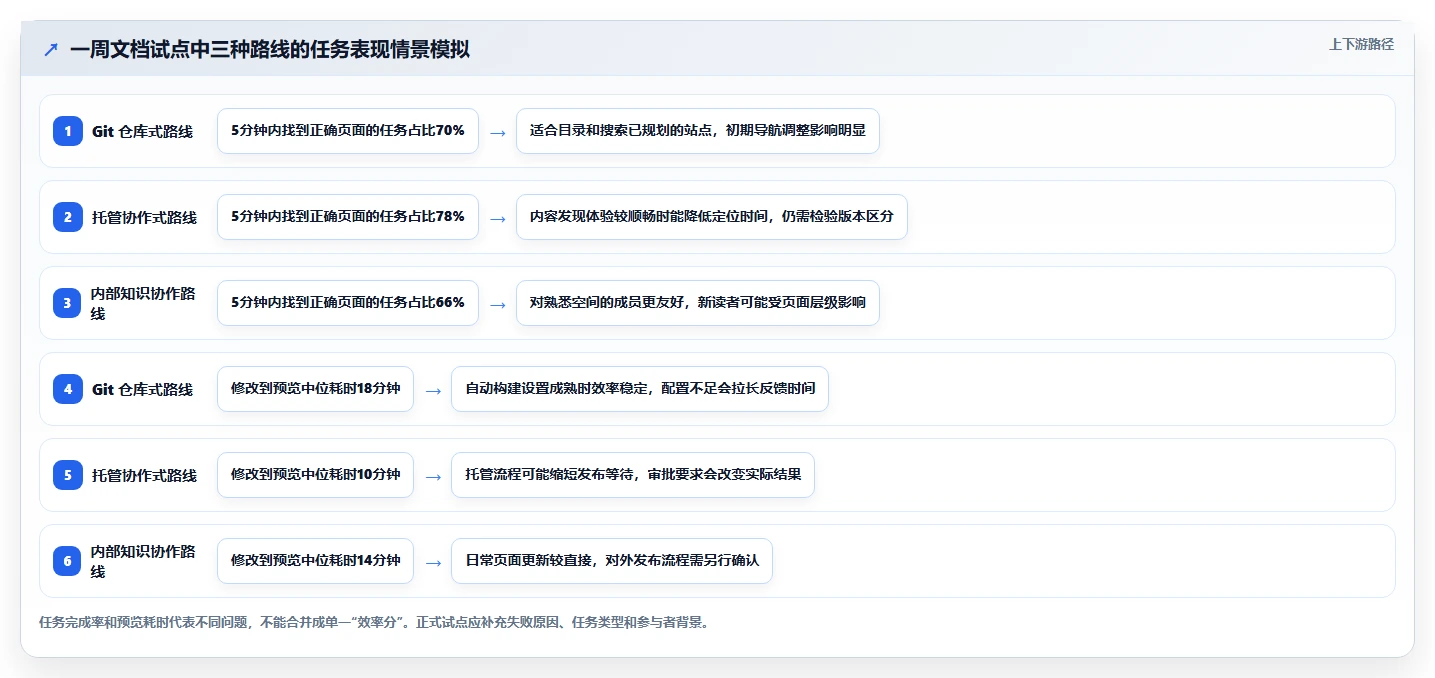The height and width of the screenshot is (678, 1435).
Task: Click the step number 1 badge
Action: click(68, 131)
